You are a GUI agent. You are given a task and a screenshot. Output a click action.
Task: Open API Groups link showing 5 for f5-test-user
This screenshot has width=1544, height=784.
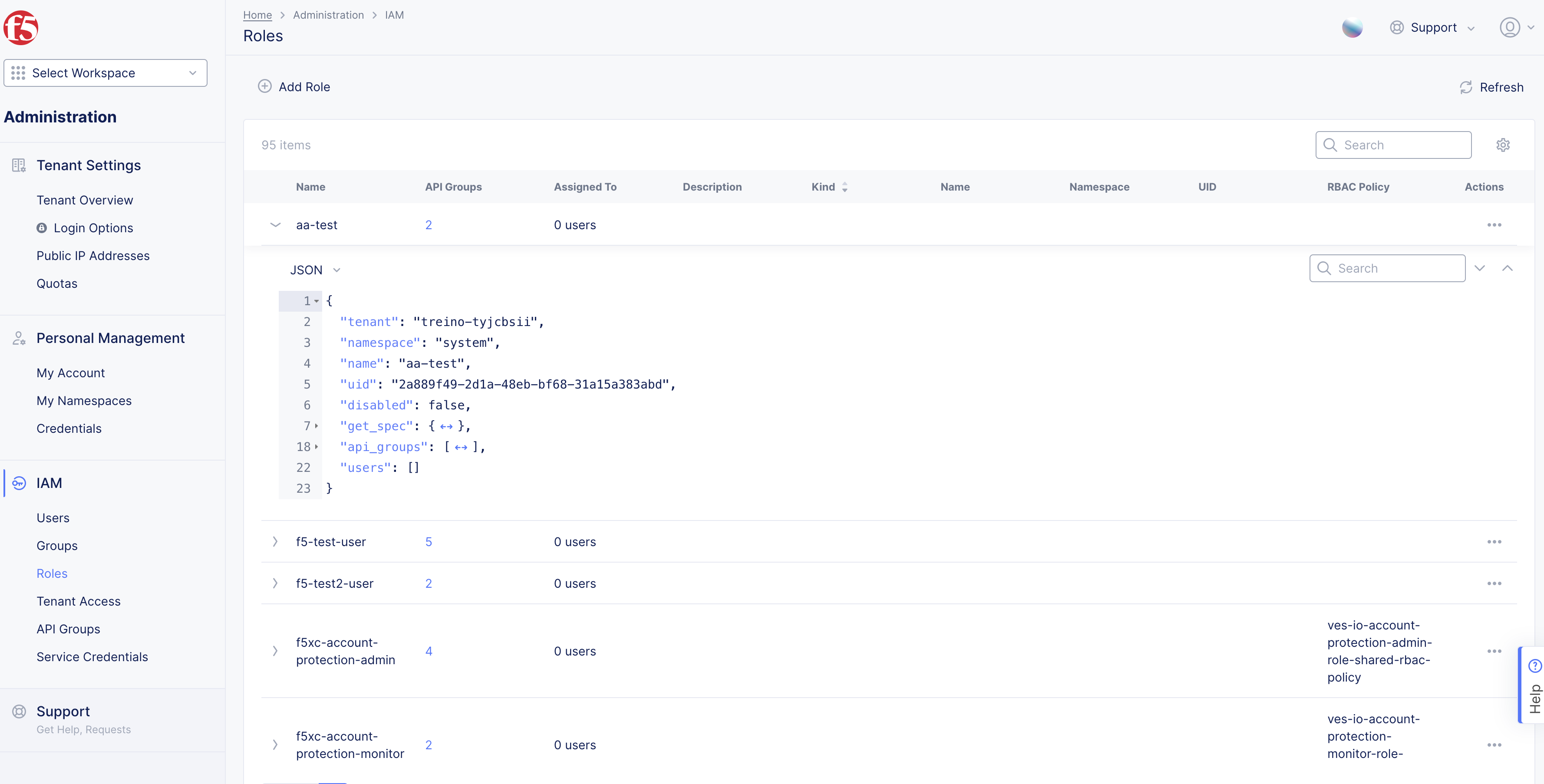pyautogui.click(x=429, y=541)
